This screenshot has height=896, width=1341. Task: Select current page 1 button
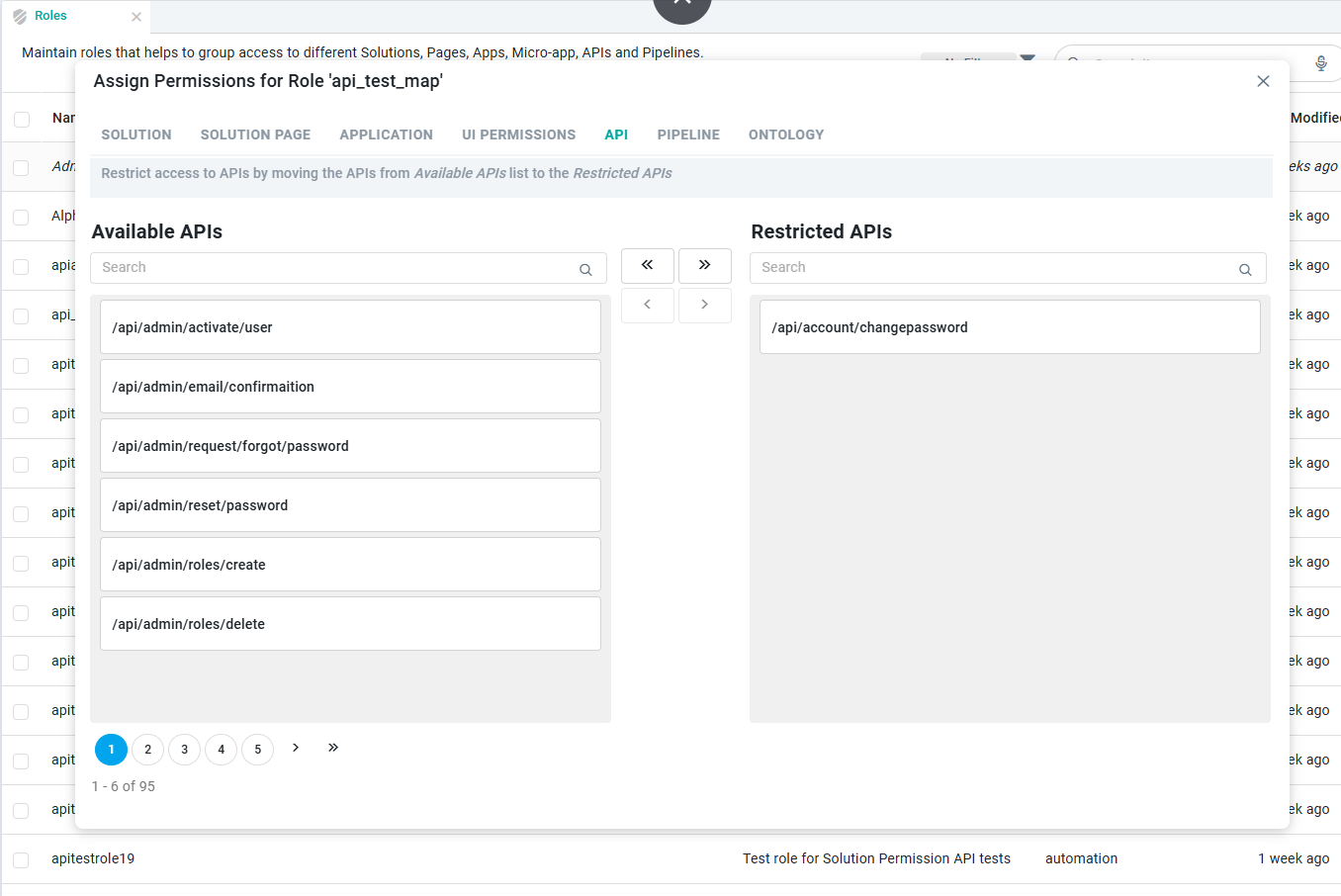(112, 750)
